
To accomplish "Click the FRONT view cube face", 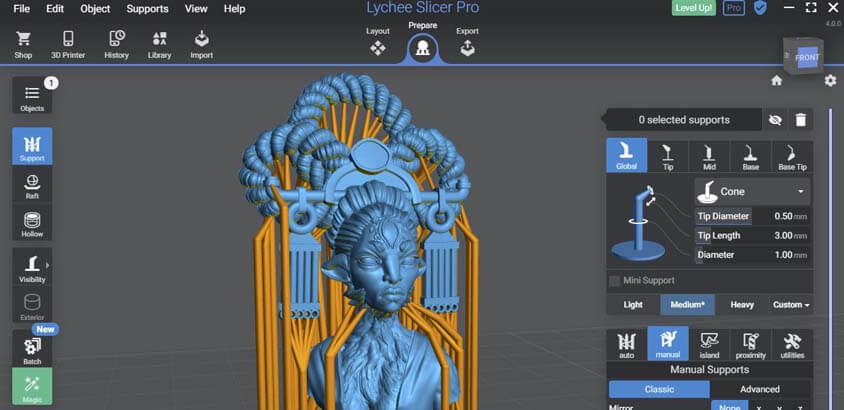I will [807, 58].
